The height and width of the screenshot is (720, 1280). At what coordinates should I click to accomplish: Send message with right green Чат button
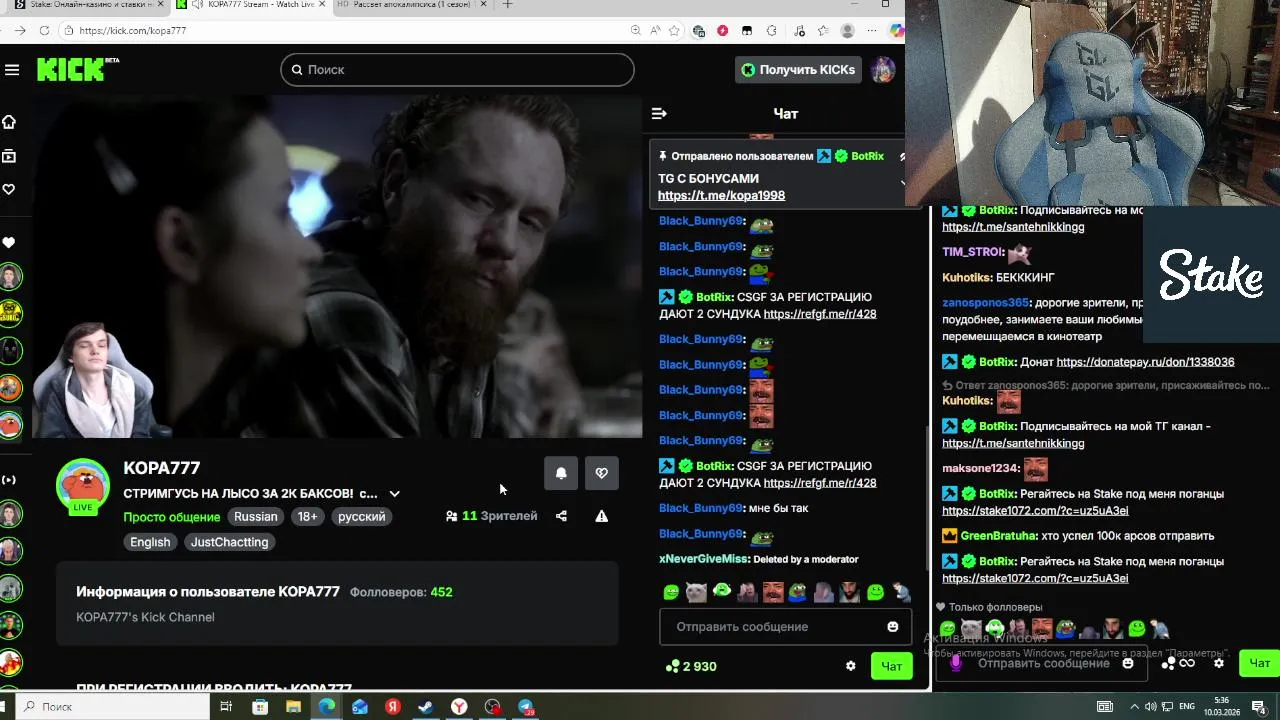[1259, 663]
